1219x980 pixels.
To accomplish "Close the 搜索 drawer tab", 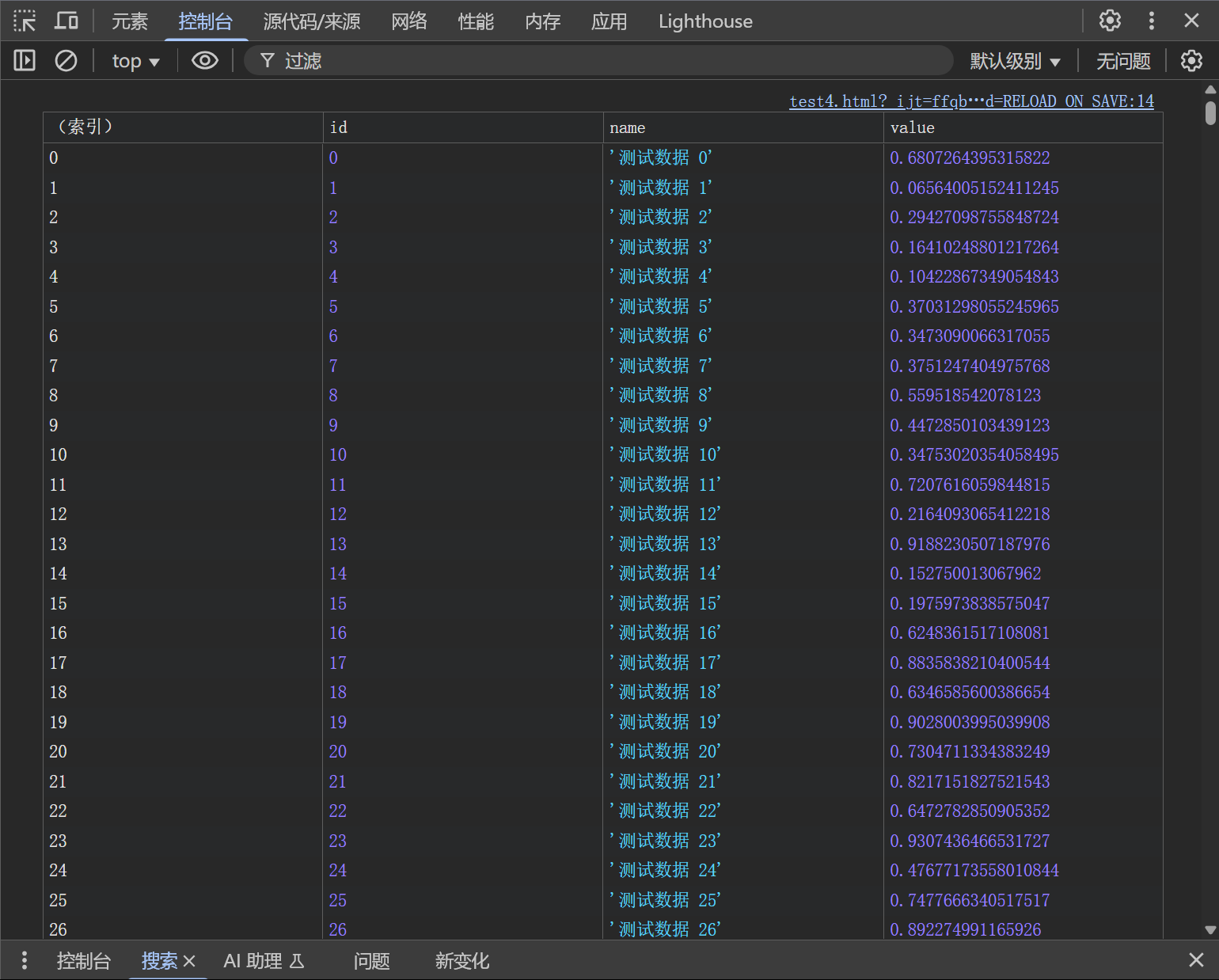I will click(189, 961).
